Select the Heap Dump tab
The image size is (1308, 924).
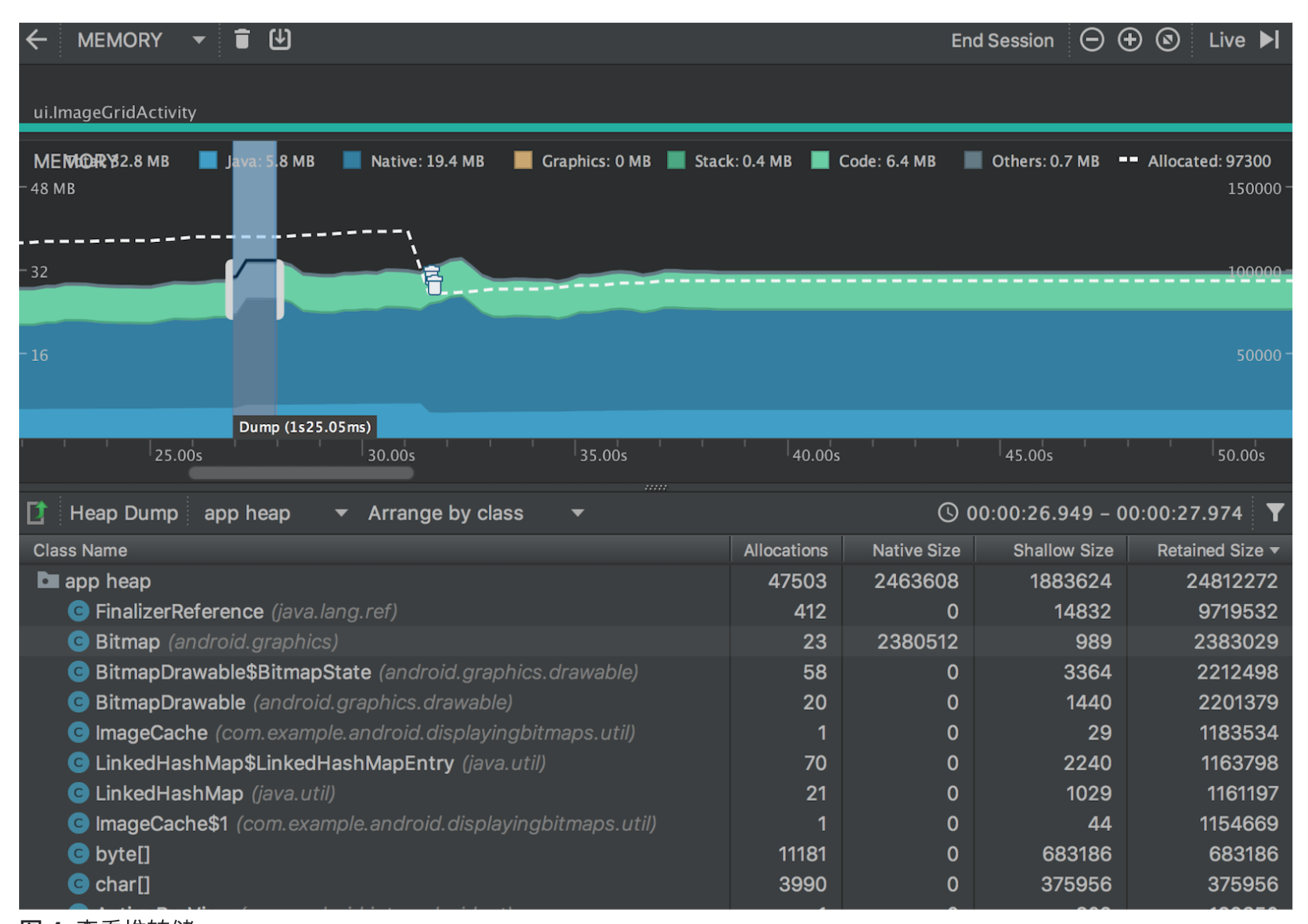(x=124, y=512)
